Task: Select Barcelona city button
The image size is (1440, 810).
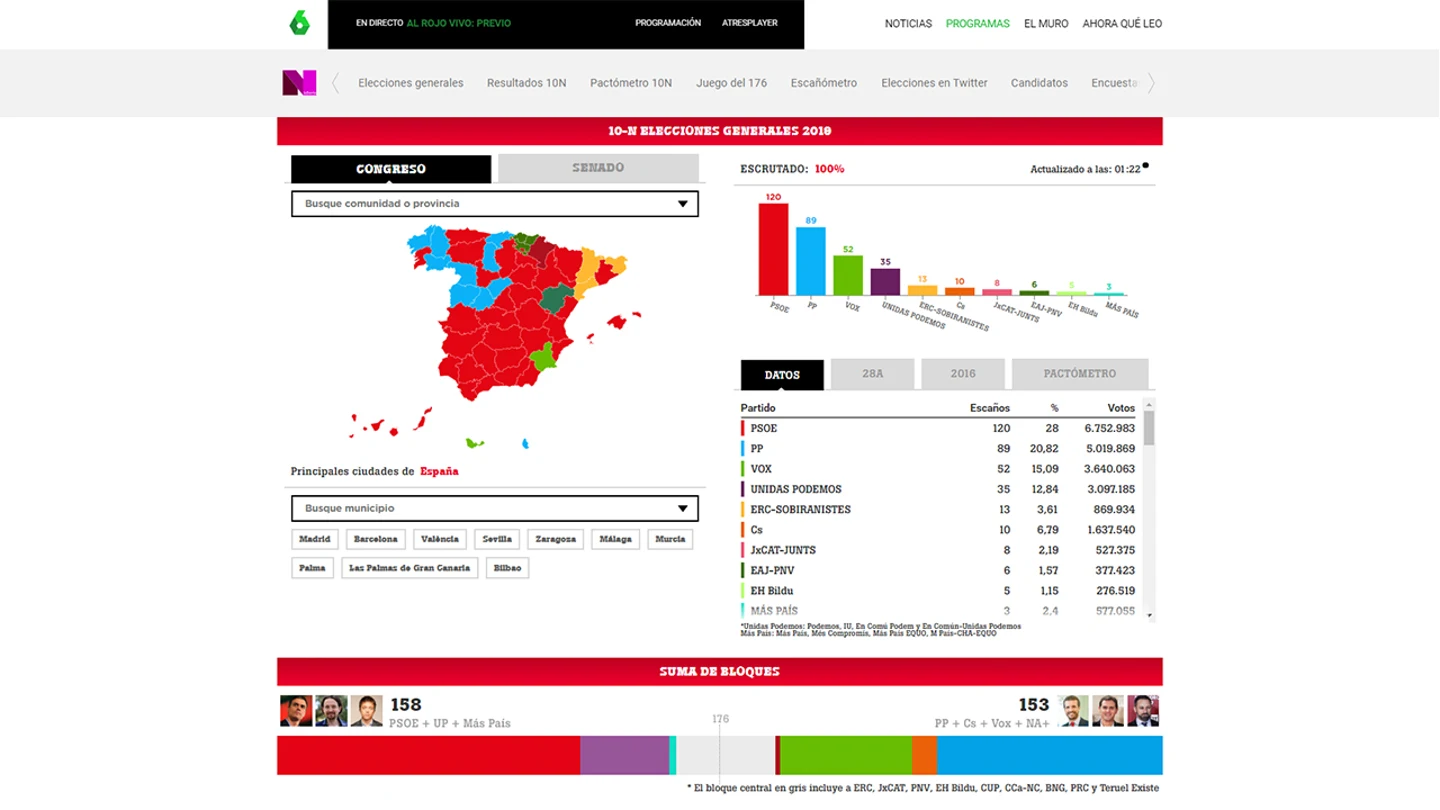Action: [x=376, y=539]
